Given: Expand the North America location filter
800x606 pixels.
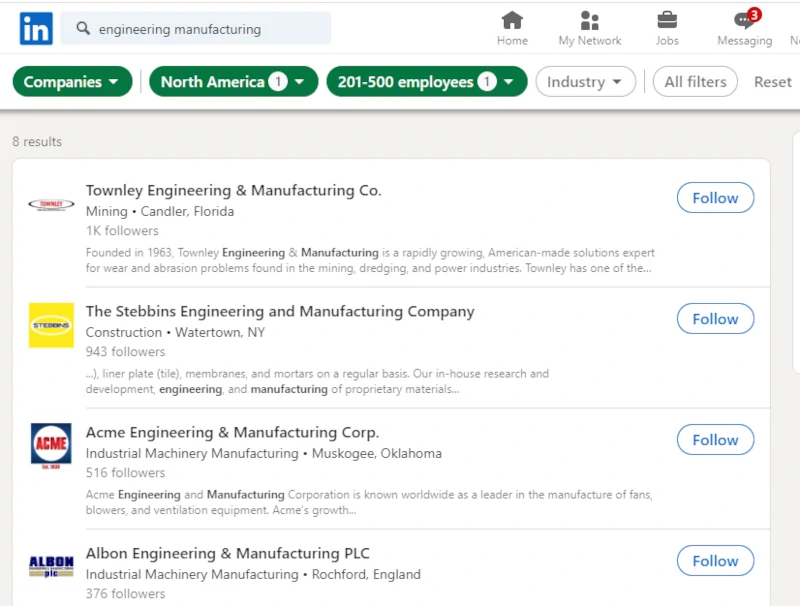Looking at the screenshot, I should click(x=234, y=82).
